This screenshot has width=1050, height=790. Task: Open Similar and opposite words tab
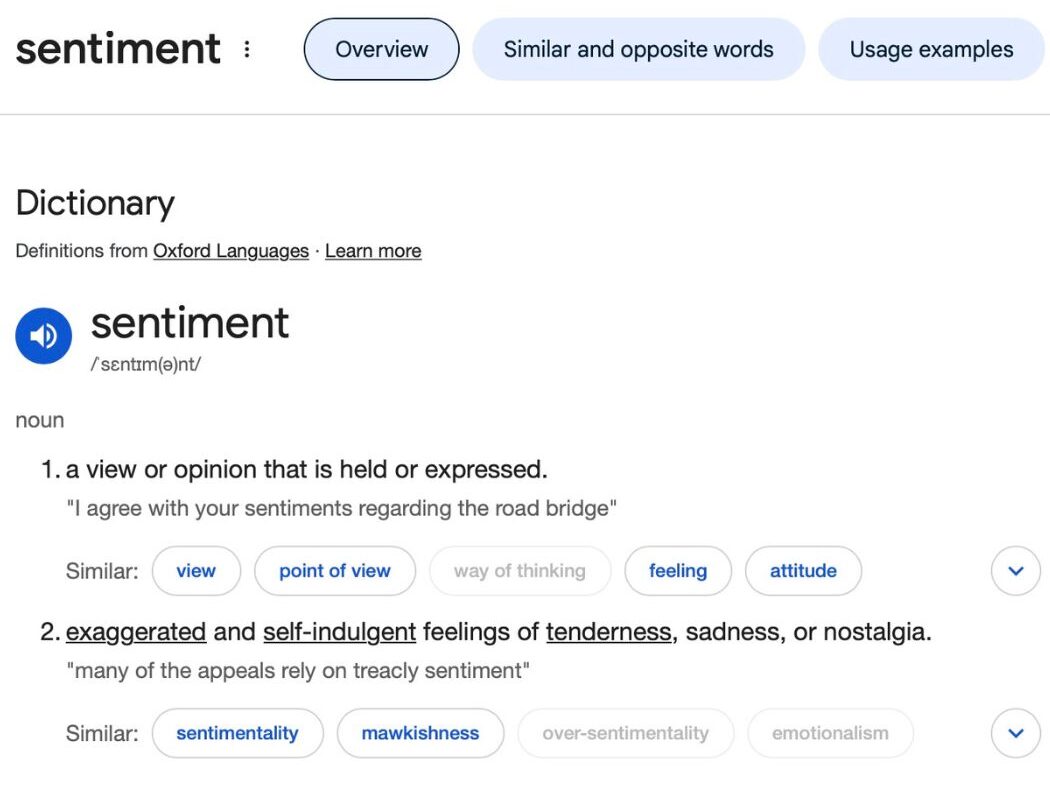click(638, 49)
